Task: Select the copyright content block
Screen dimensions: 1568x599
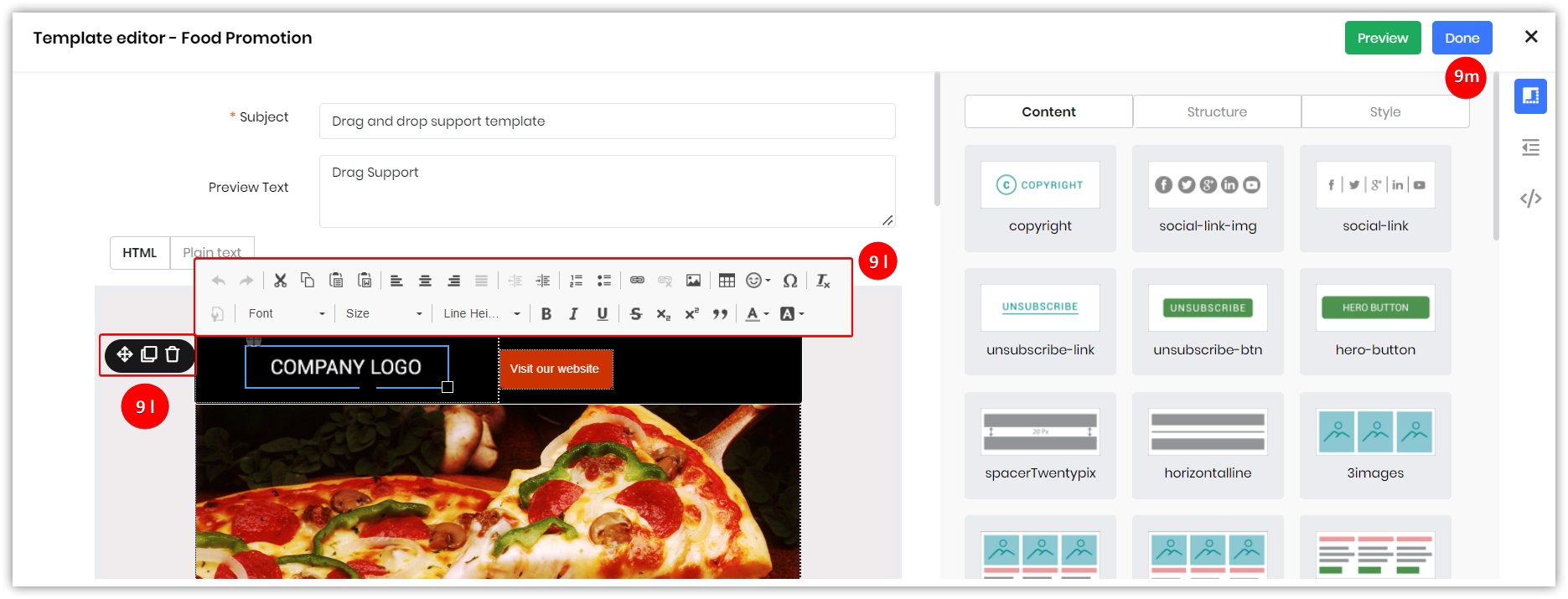Action: [1040, 199]
